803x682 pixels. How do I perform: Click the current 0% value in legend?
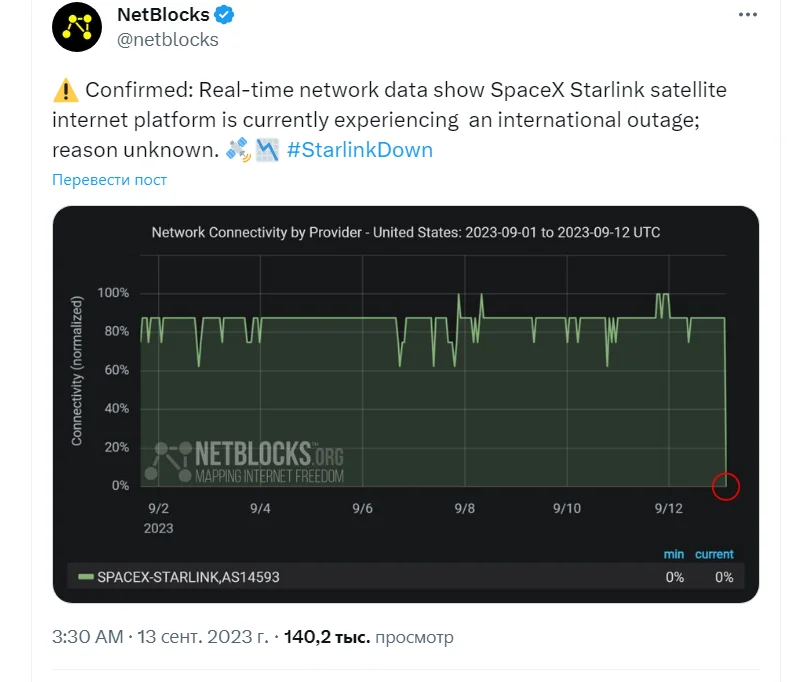pyautogui.click(x=723, y=577)
